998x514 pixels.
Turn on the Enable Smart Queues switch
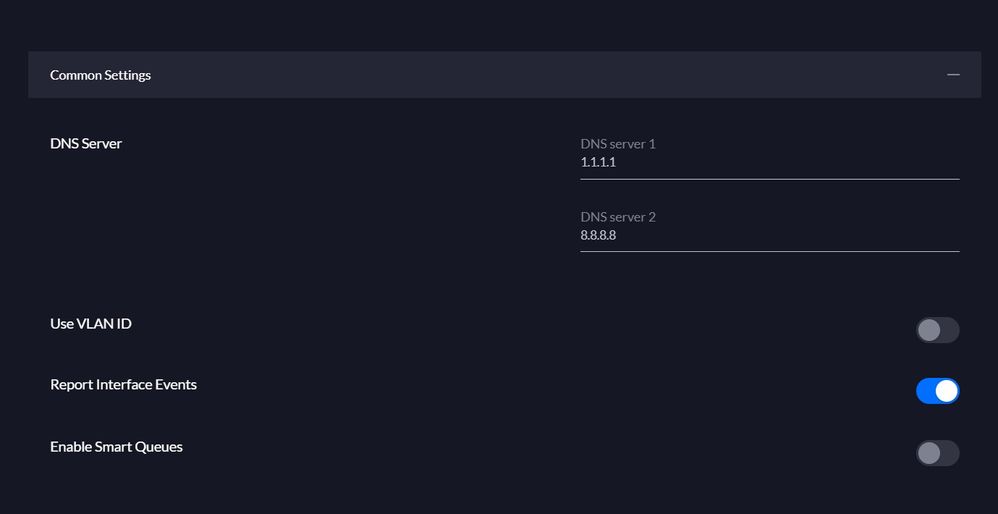pyautogui.click(x=937, y=453)
